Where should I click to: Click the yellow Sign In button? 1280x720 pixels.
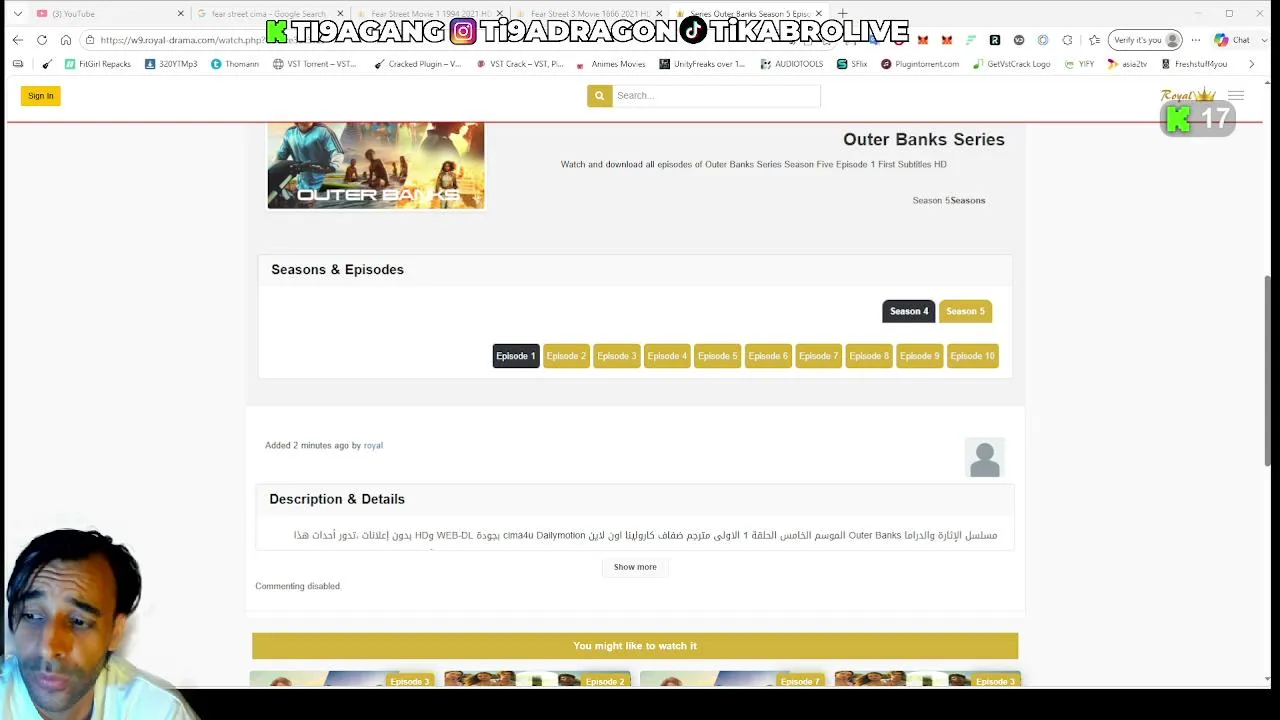click(x=41, y=96)
